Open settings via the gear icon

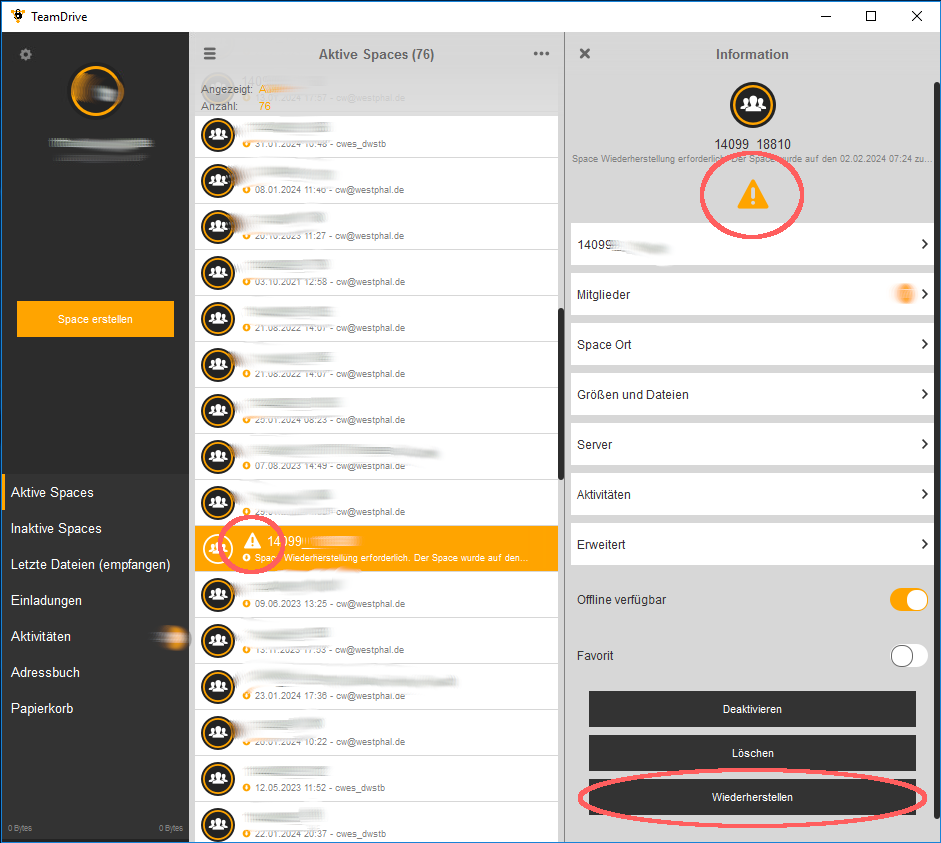26,55
